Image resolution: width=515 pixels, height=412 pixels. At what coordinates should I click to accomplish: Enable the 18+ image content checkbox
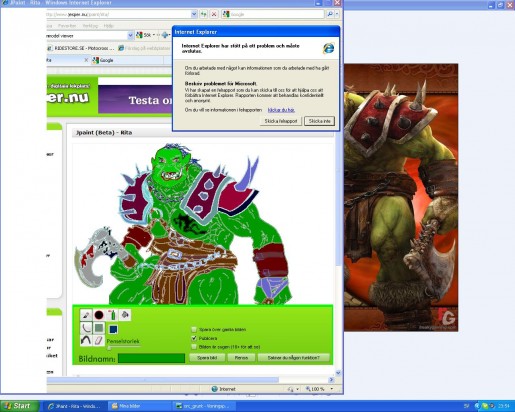pos(194,347)
